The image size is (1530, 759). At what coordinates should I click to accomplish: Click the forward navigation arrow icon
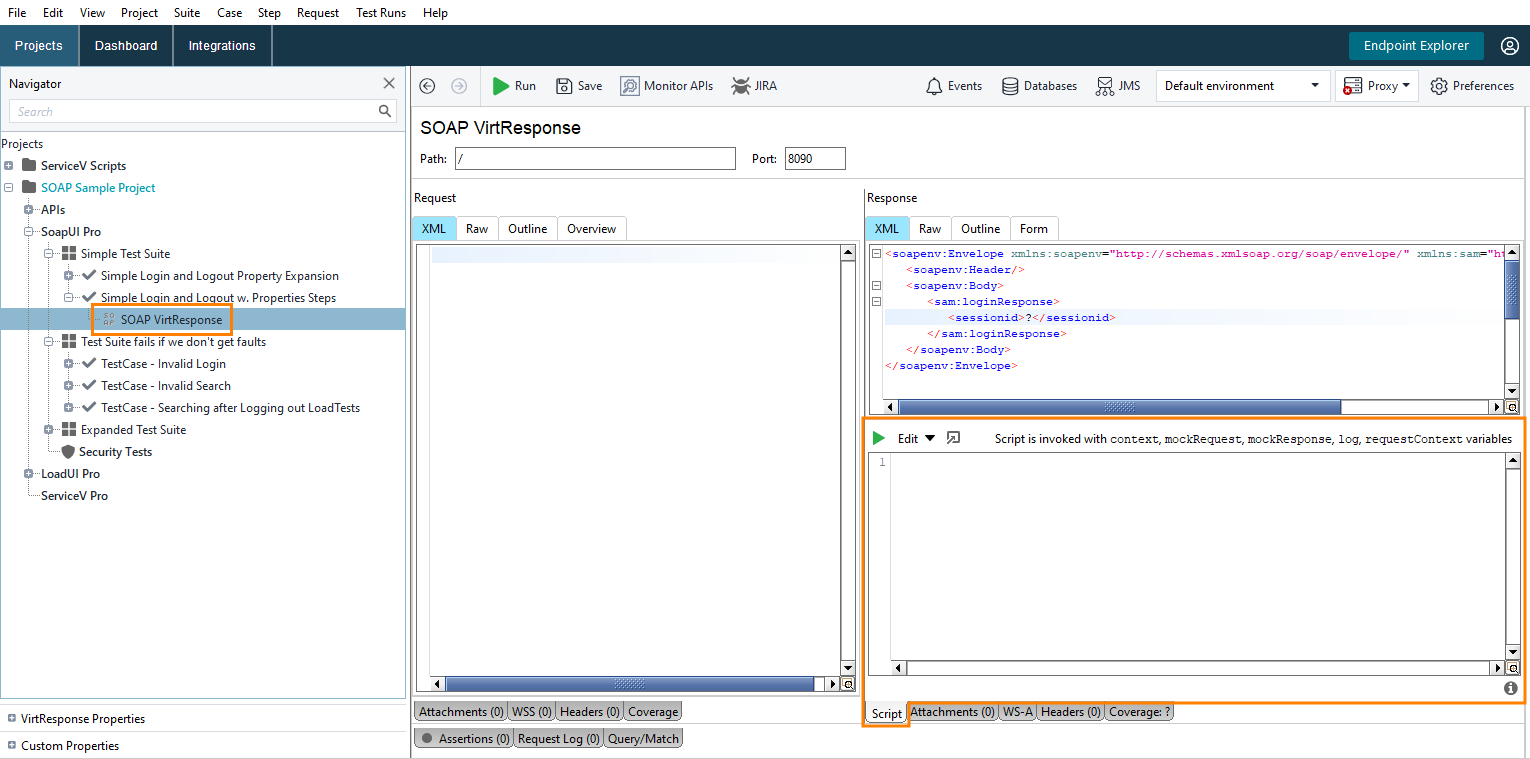pyautogui.click(x=459, y=86)
